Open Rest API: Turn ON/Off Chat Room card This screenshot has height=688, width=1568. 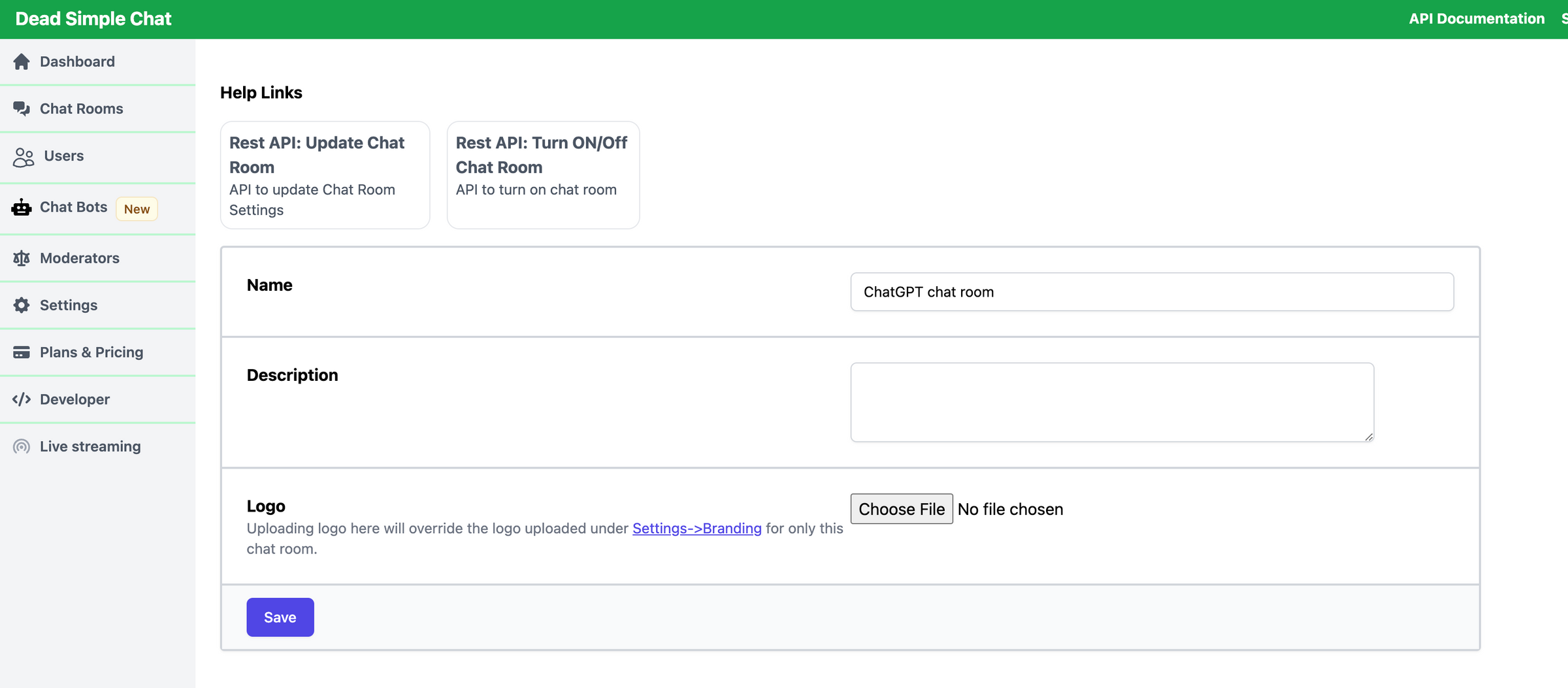pos(542,175)
